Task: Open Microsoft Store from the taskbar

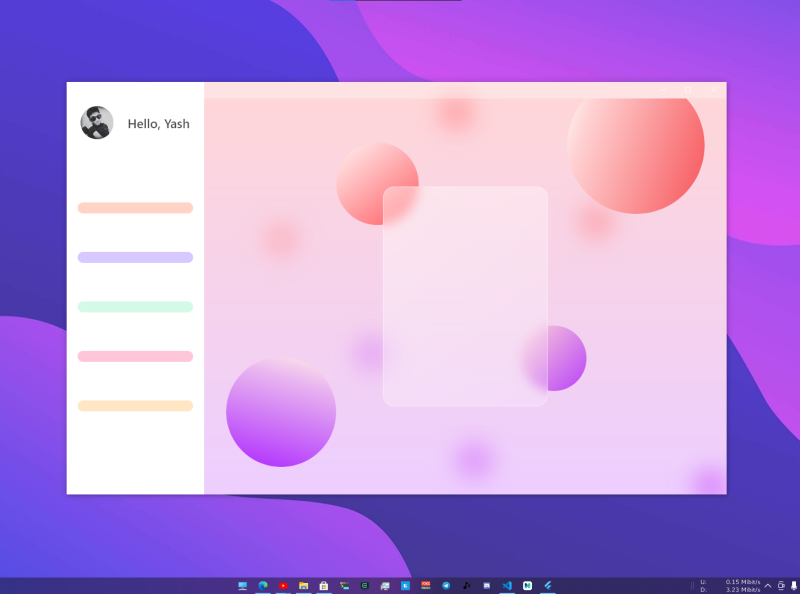Action: point(323,585)
